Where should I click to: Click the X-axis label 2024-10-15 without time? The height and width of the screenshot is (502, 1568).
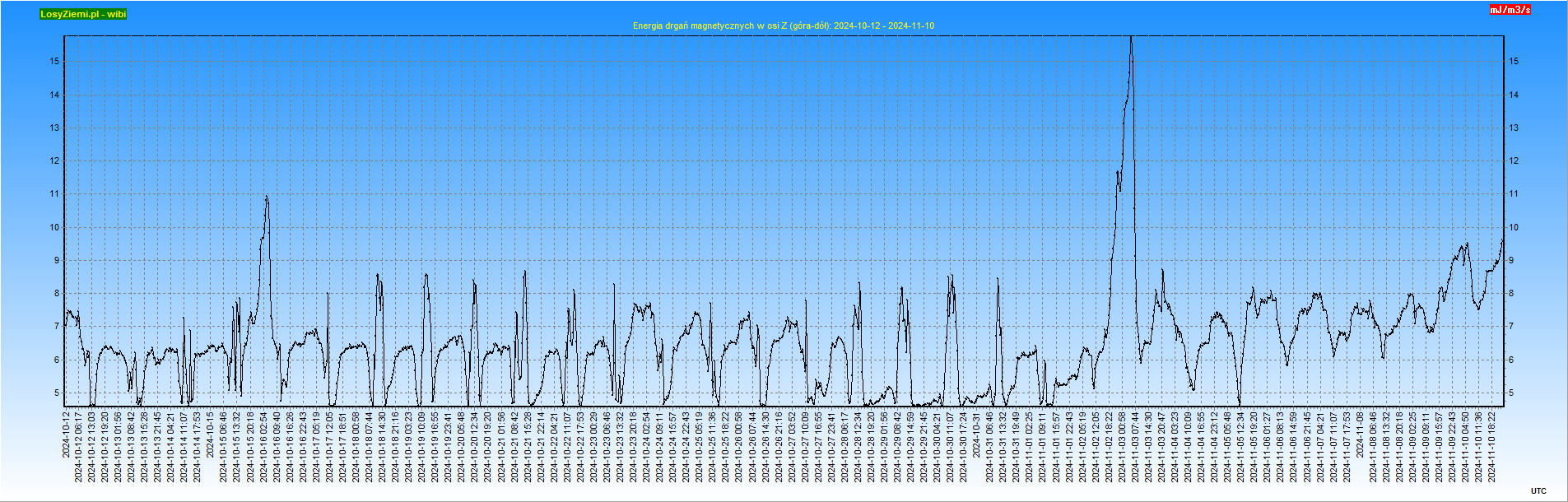[211, 435]
